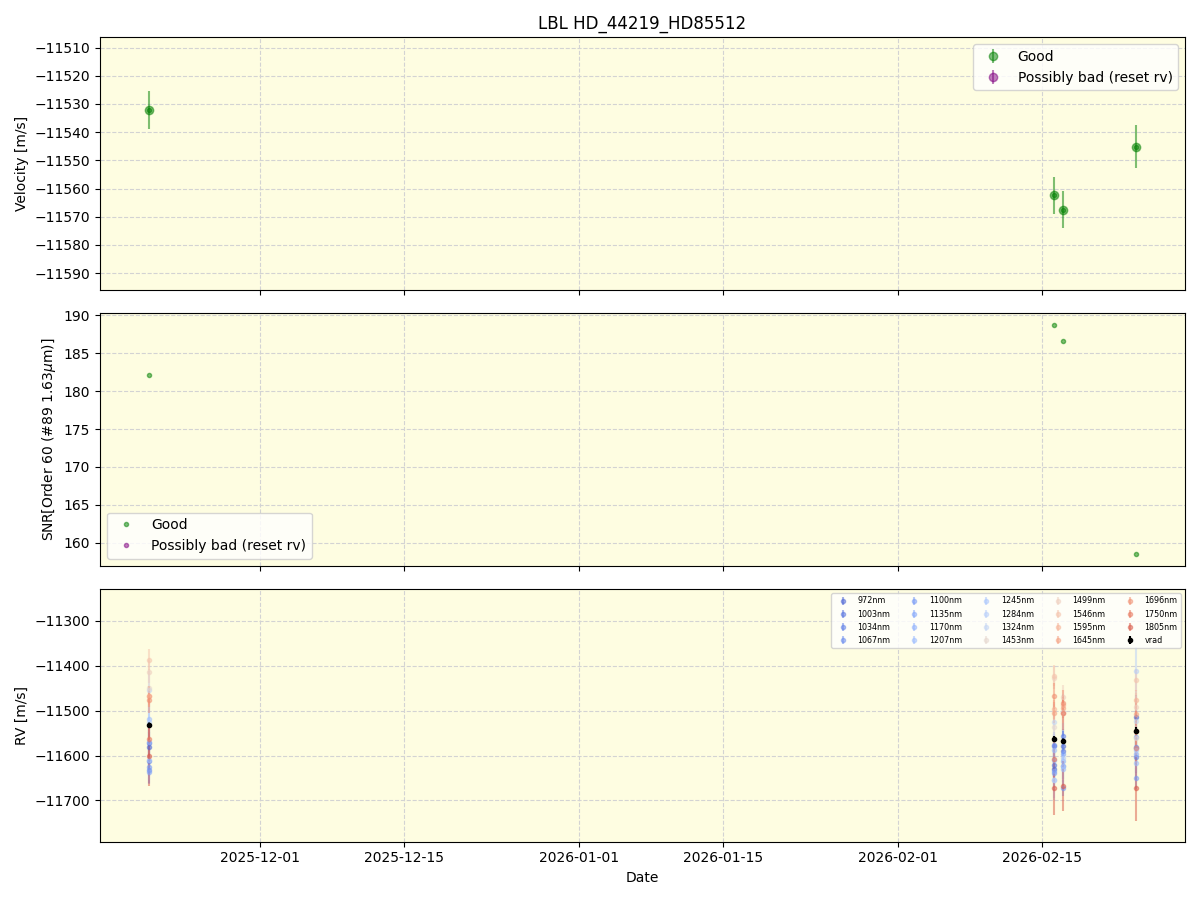Screen dimensions: 1200x900
Task: Select the purple Possibly bad marker swatch
Action: point(993,77)
